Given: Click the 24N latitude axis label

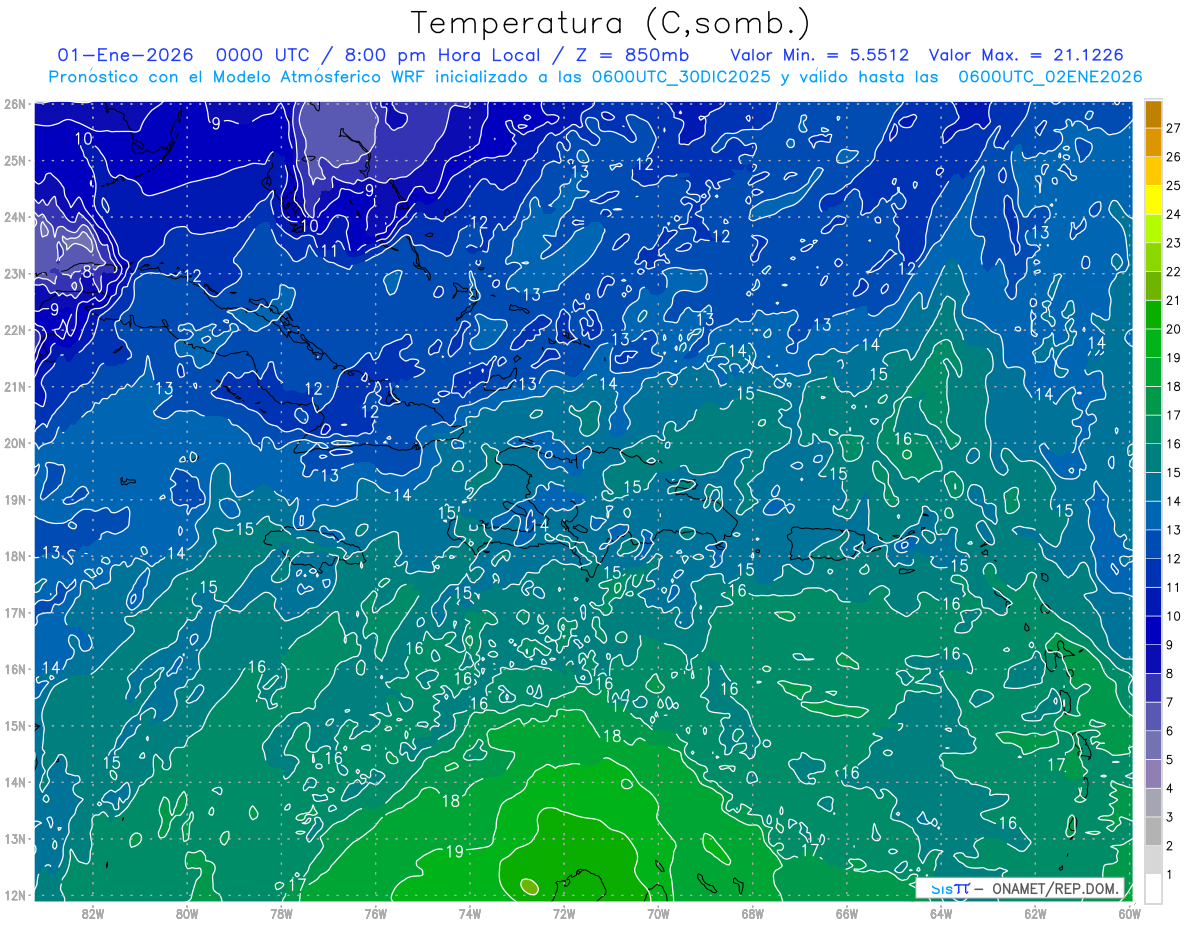Looking at the screenshot, I should [x=15, y=217].
